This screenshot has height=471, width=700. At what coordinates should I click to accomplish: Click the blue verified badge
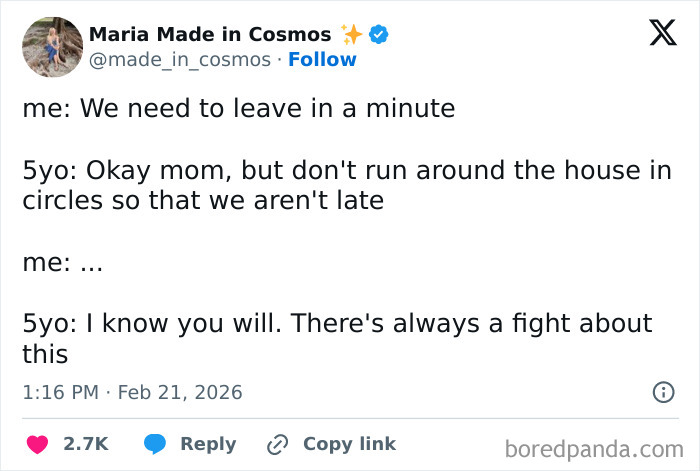tap(379, 35)
